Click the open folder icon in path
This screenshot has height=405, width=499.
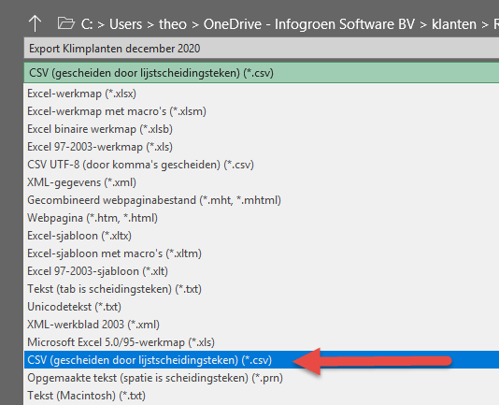[66, 24]
